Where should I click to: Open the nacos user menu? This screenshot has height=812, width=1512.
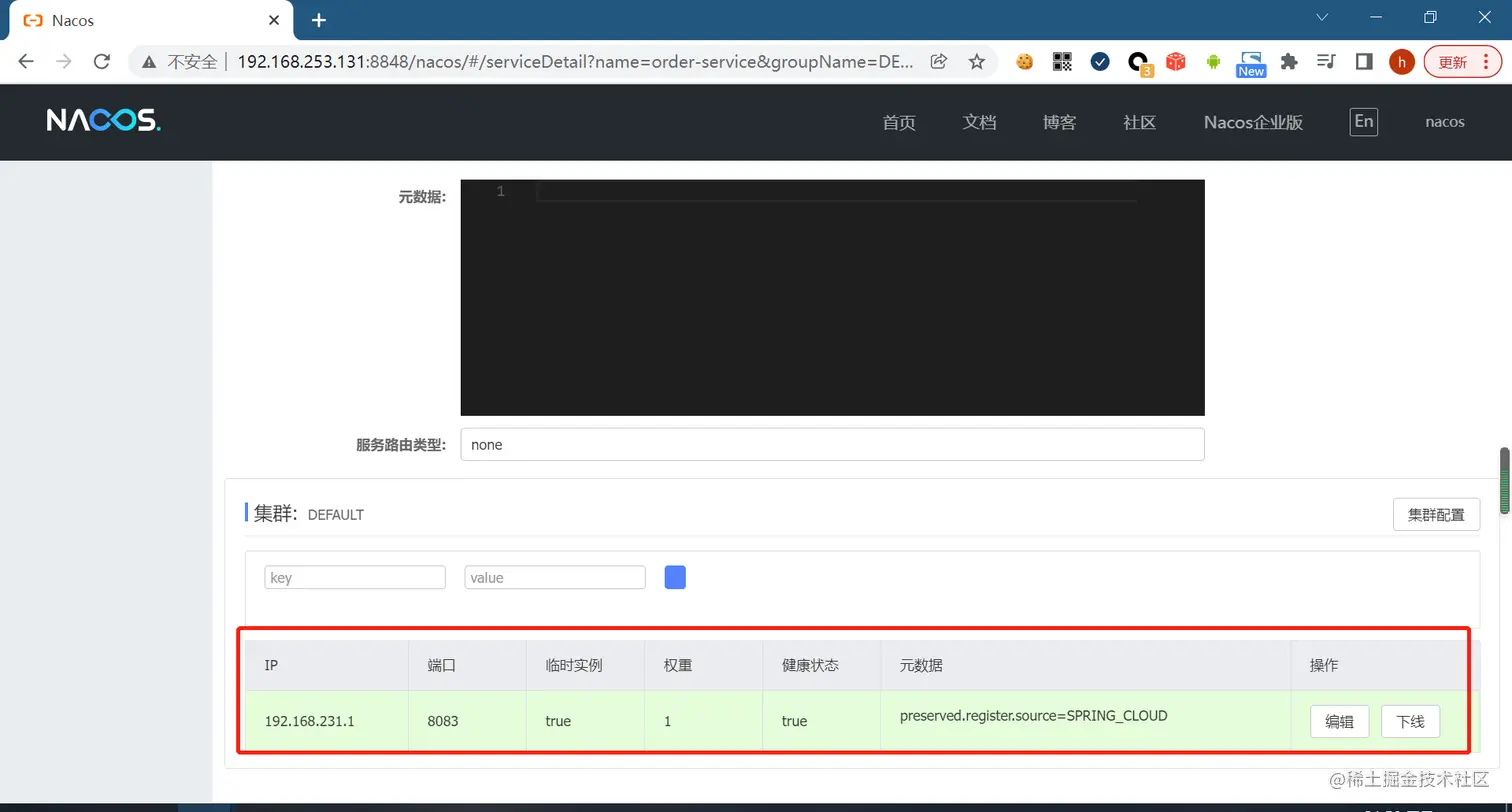click(x=1445, y=122)
